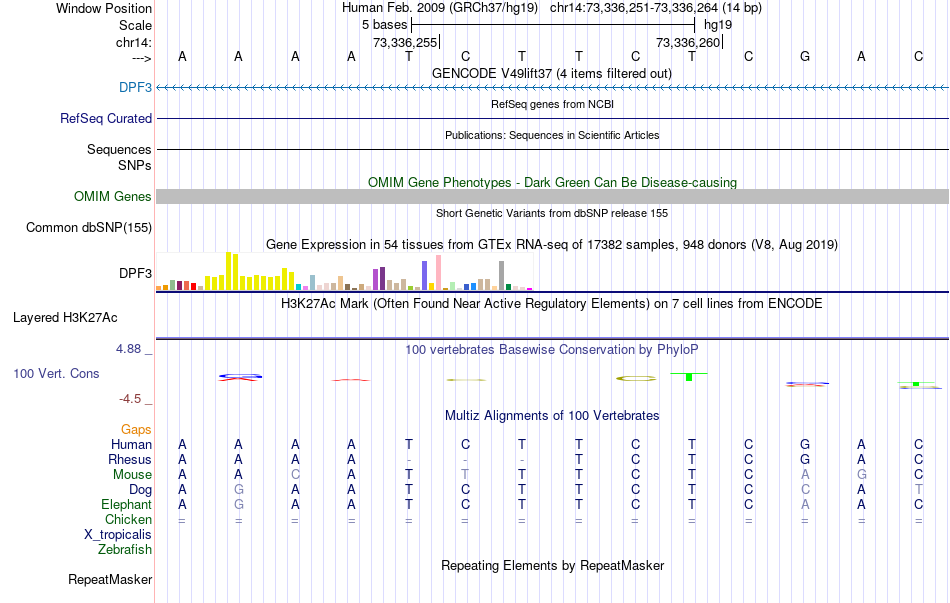The width and height of the screenshot is (950, 603).
Task: Select the DPF3 label beside the GTEx bar chart
Action: point(135,273)
